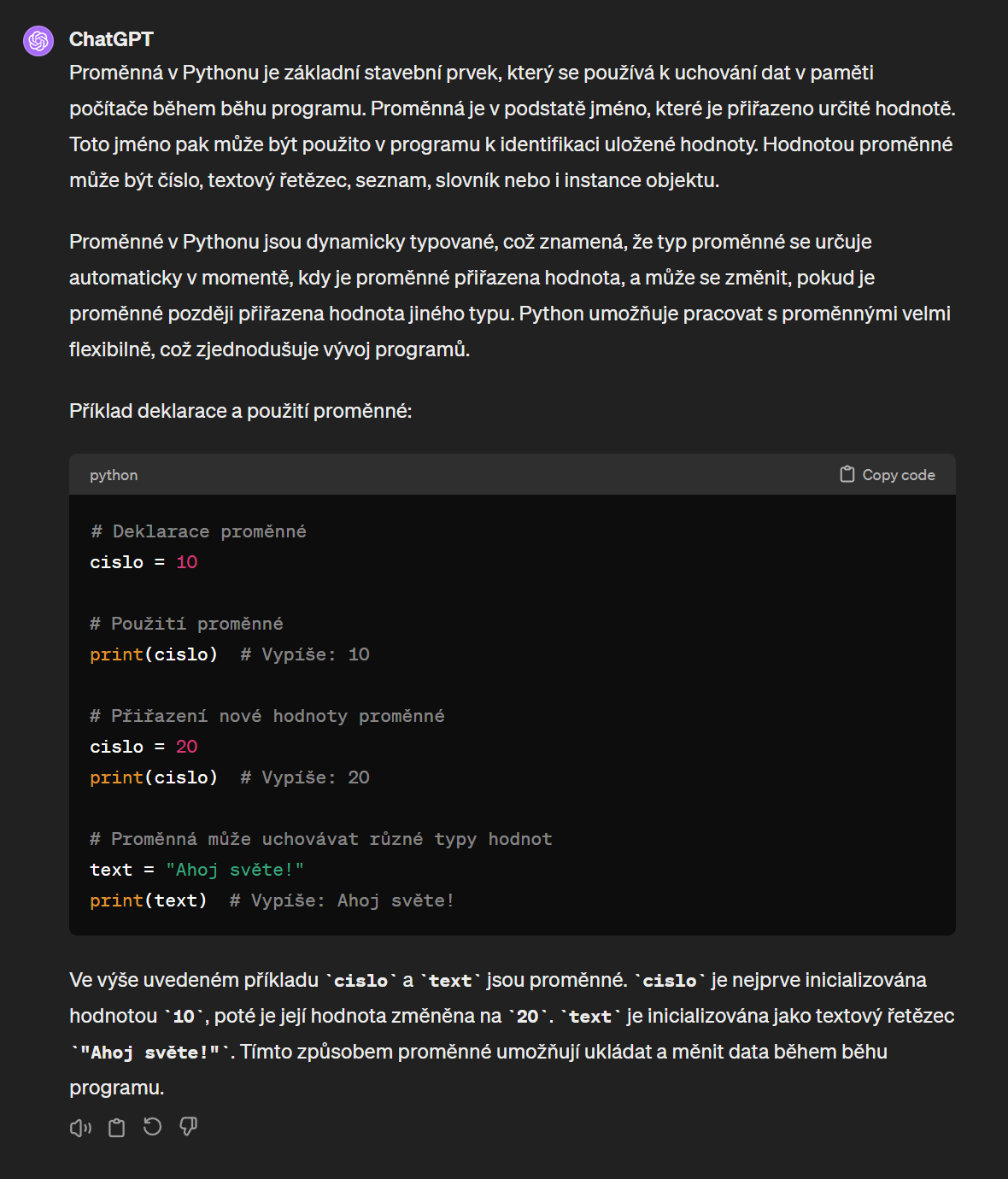
Task: Click the "python" language label in the code header
Action: (x=114, y=475)
